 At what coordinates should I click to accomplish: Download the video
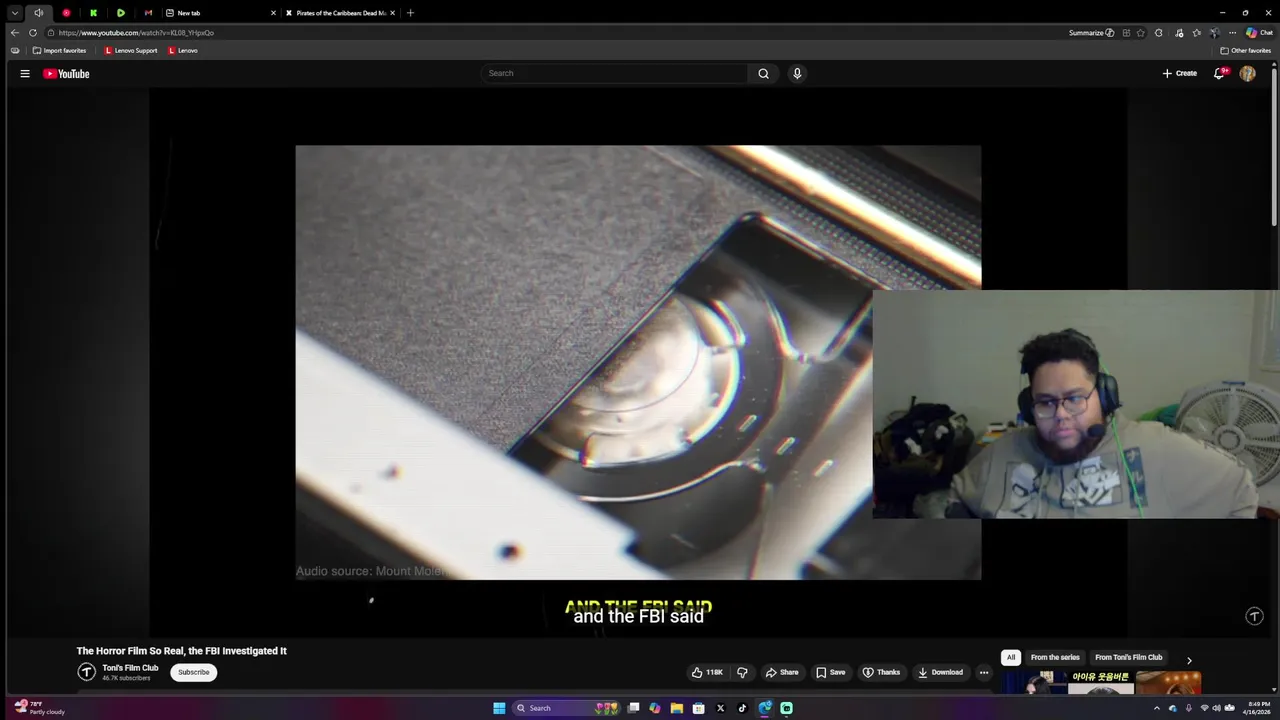click(940, 672)
